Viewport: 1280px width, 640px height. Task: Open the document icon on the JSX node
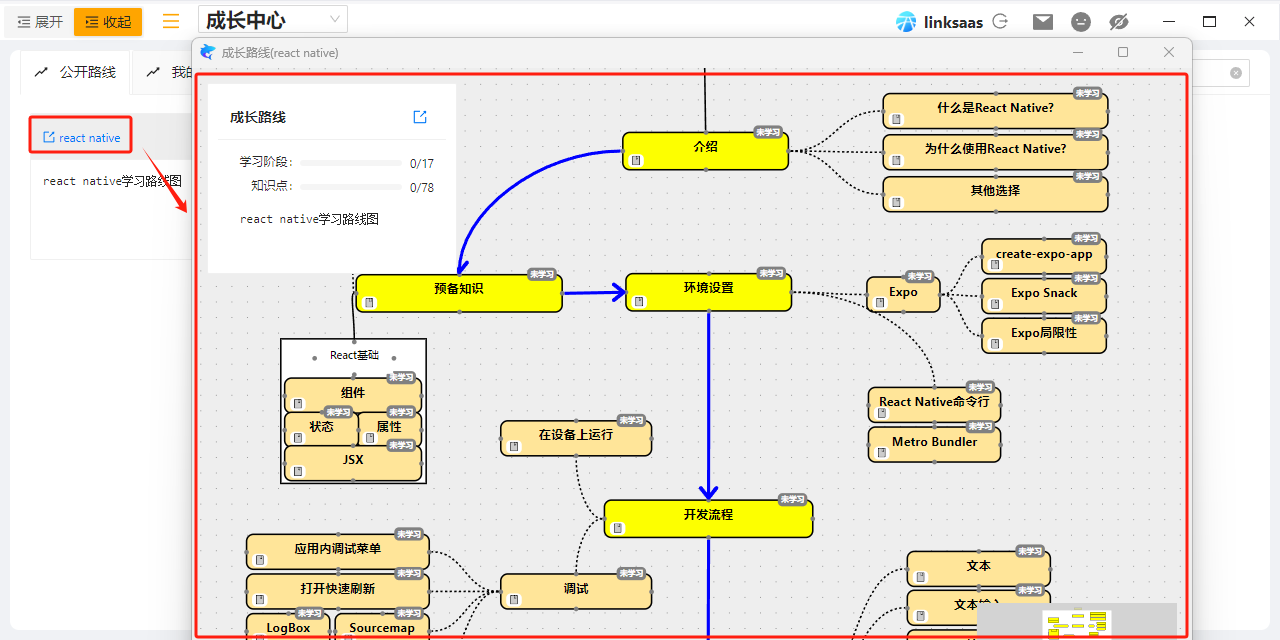298,472
